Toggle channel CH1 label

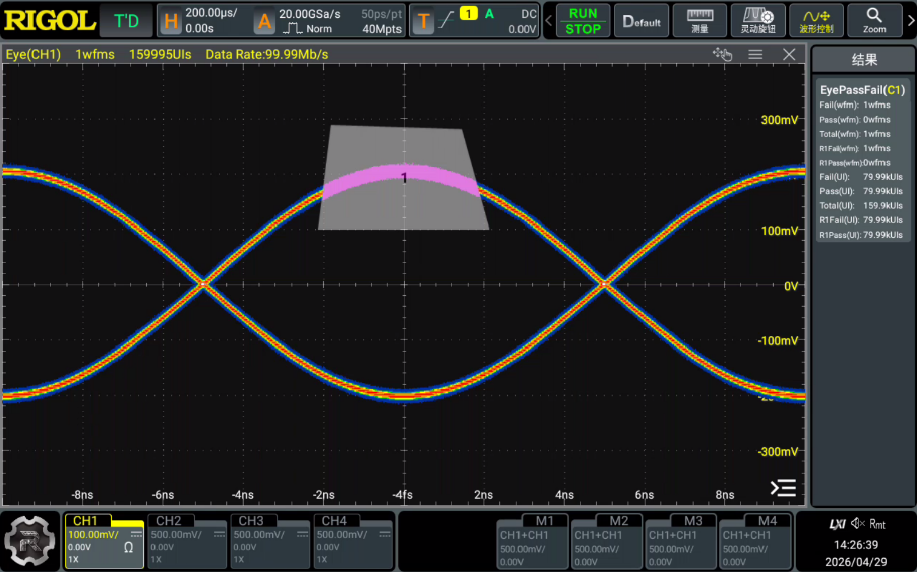pos(85,521)
